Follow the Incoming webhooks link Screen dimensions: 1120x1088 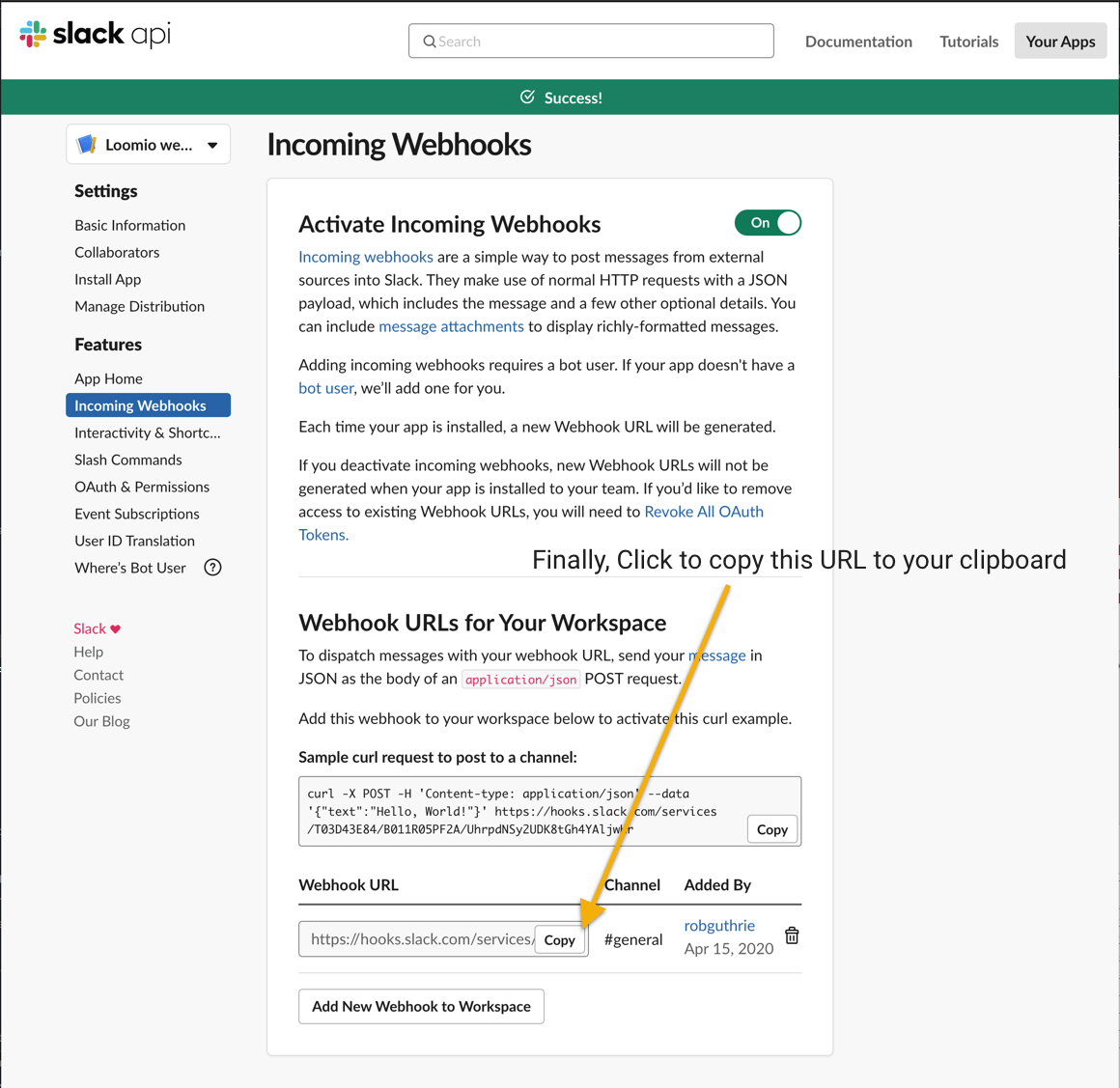click(x=366, y=257)
